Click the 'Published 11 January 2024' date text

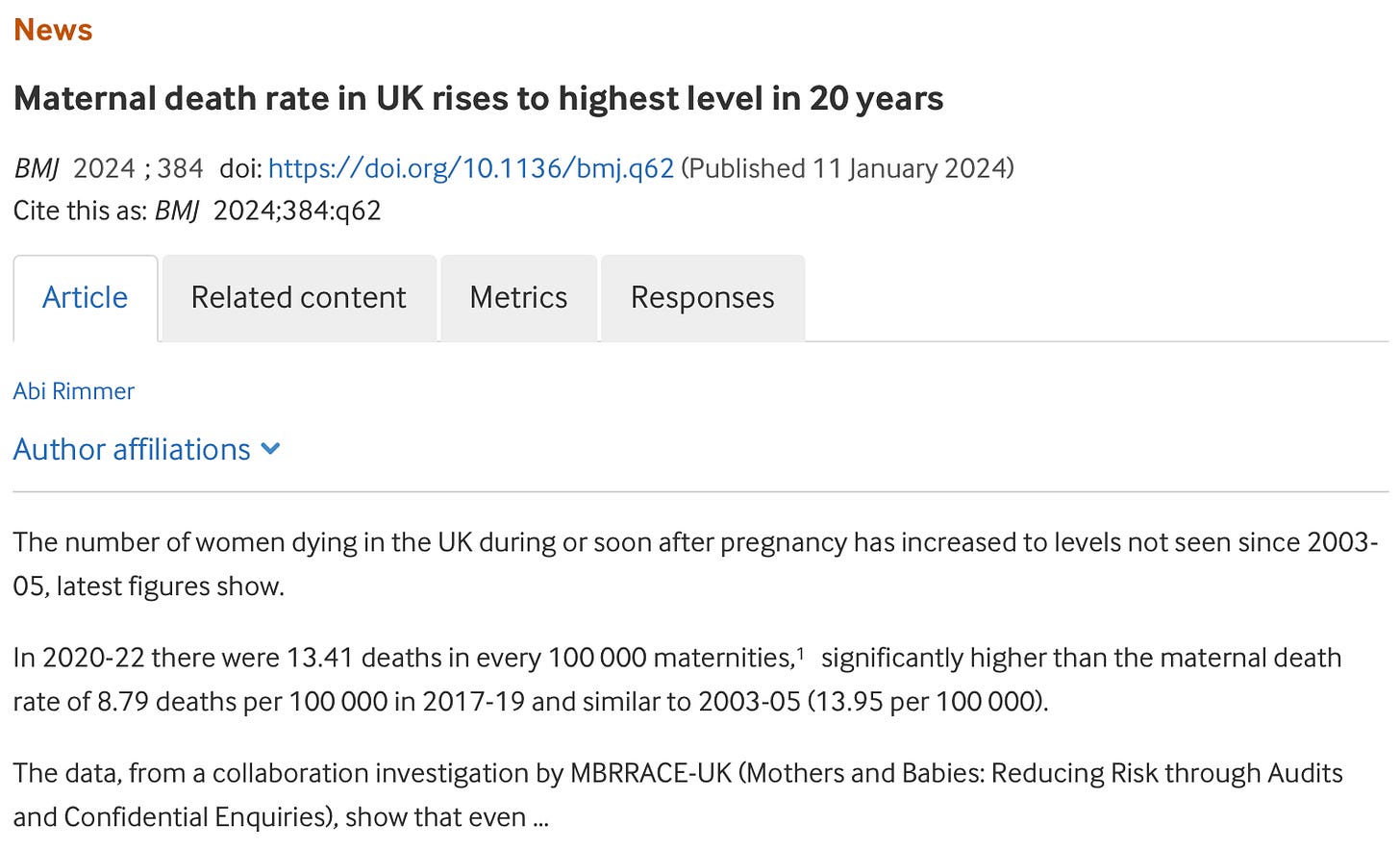click(847, 168)
